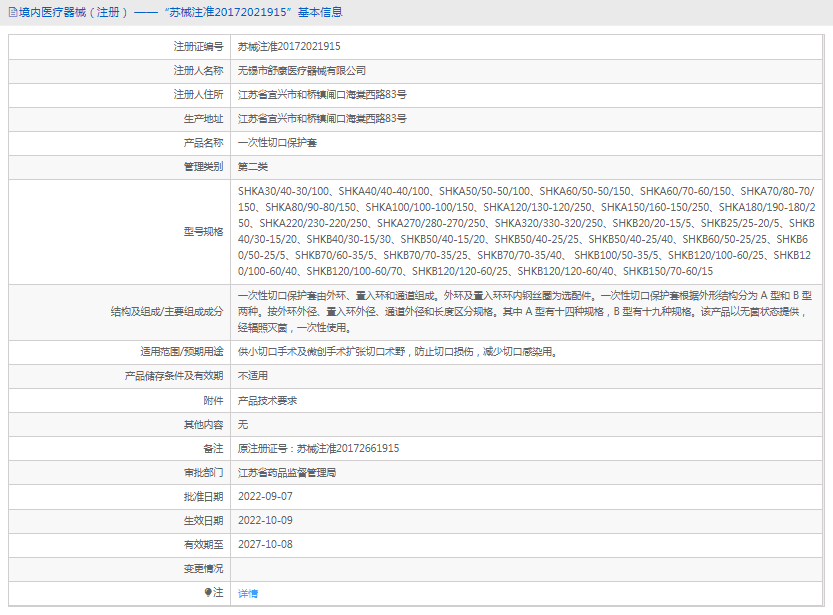The height and width of the screenshot is (615, 833).
Task: Open the 详情 link in the last row
Action: coord(247,593)
